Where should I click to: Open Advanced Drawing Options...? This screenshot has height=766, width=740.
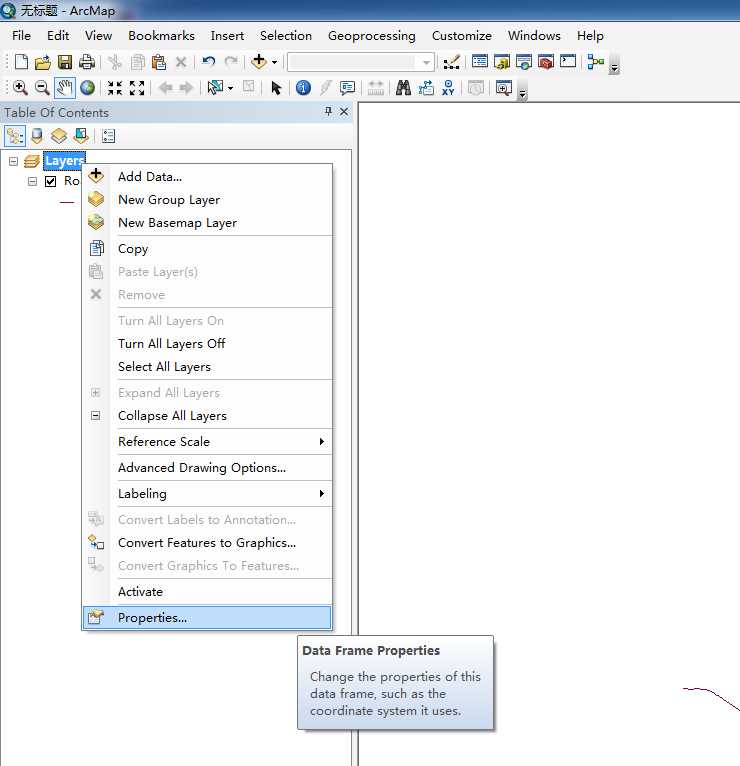[x=207, y=468]
